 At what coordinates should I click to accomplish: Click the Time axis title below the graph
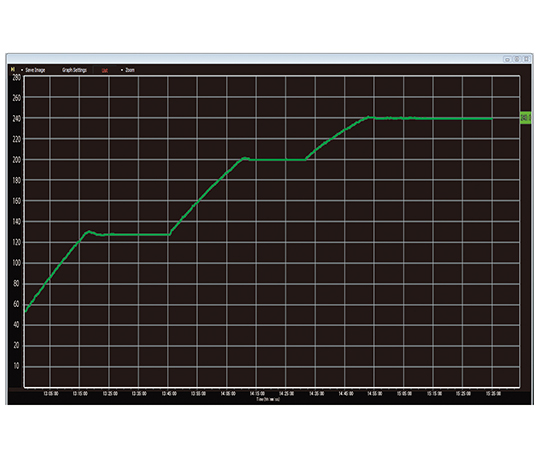(x=268, y=399)
